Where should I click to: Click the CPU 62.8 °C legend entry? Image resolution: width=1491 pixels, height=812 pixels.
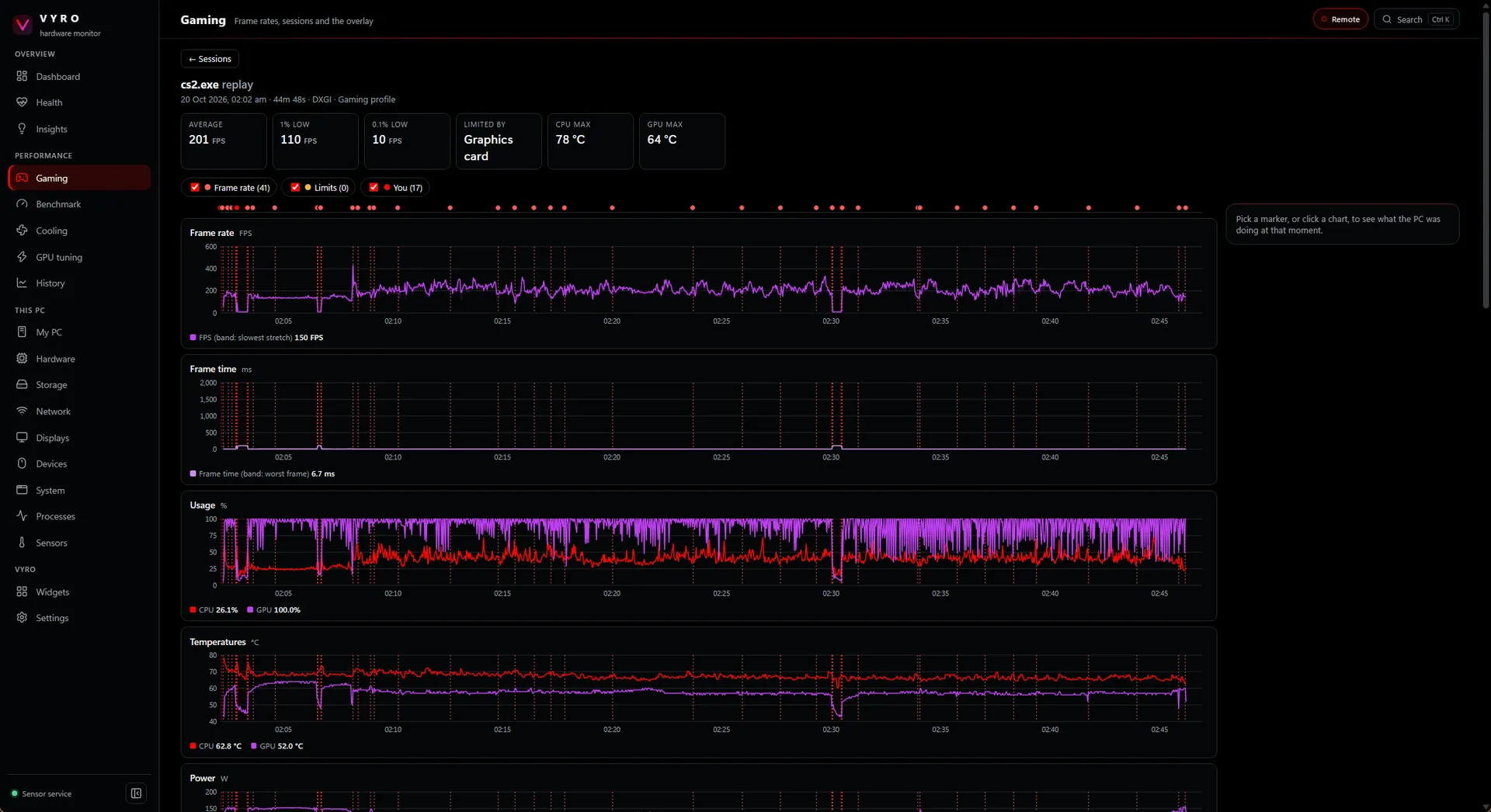pos(215,746)
